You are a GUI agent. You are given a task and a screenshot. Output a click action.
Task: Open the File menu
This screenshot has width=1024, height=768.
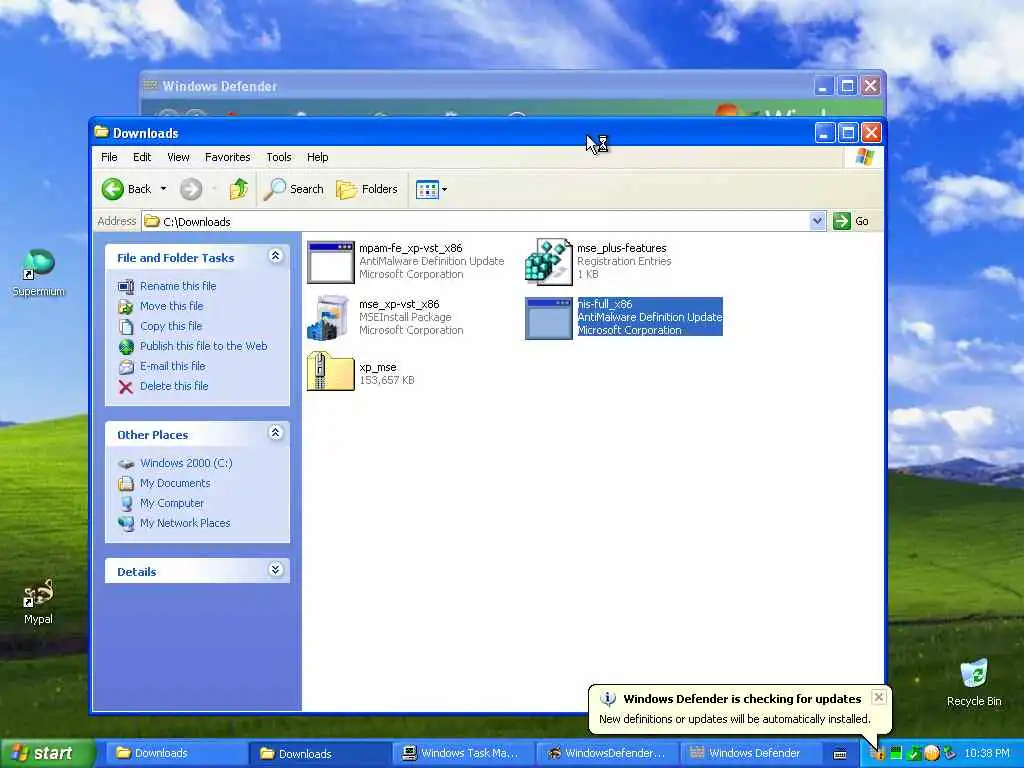(109, 157)
